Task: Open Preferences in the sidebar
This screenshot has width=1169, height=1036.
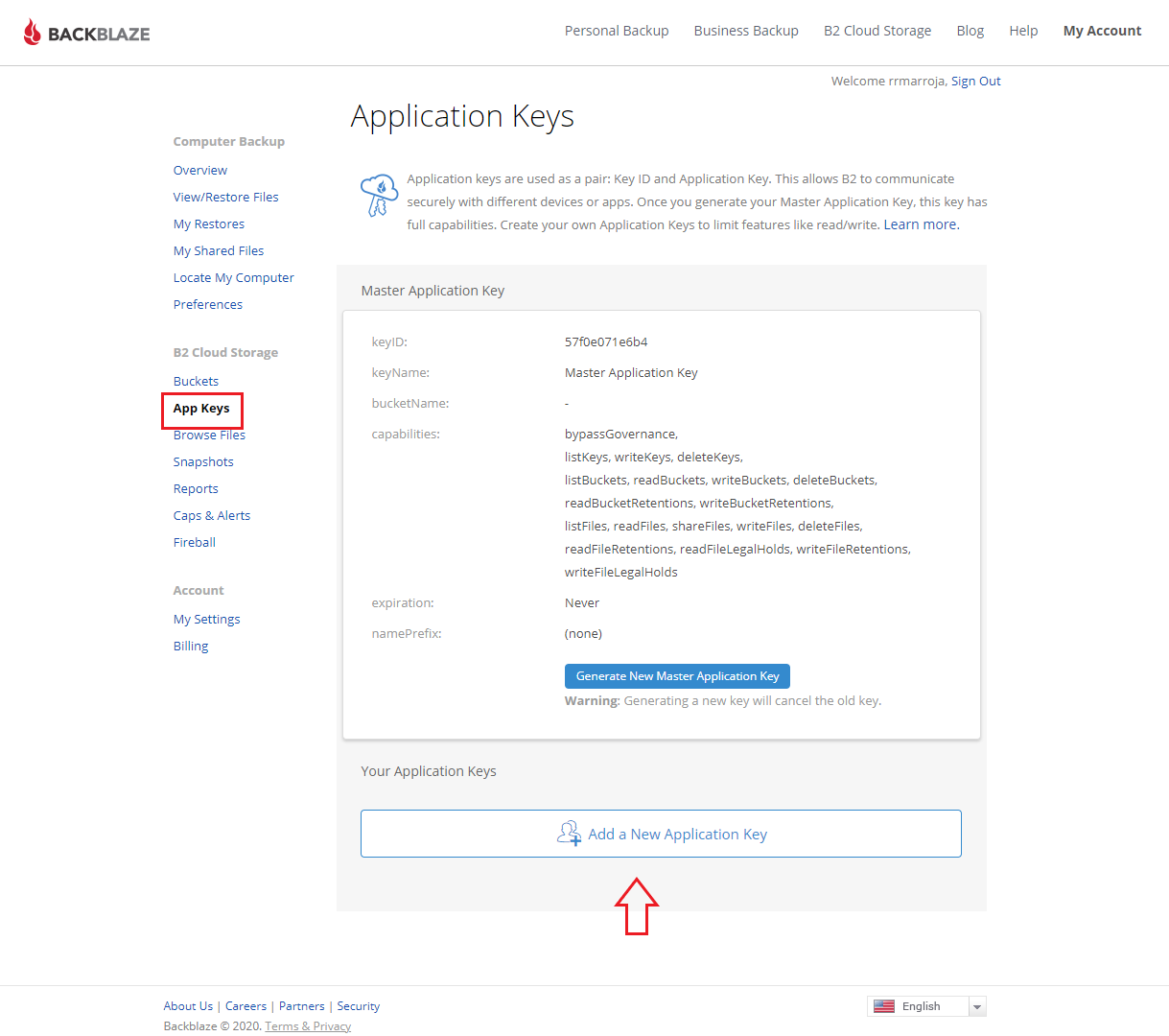Action: tap(208, 304)
